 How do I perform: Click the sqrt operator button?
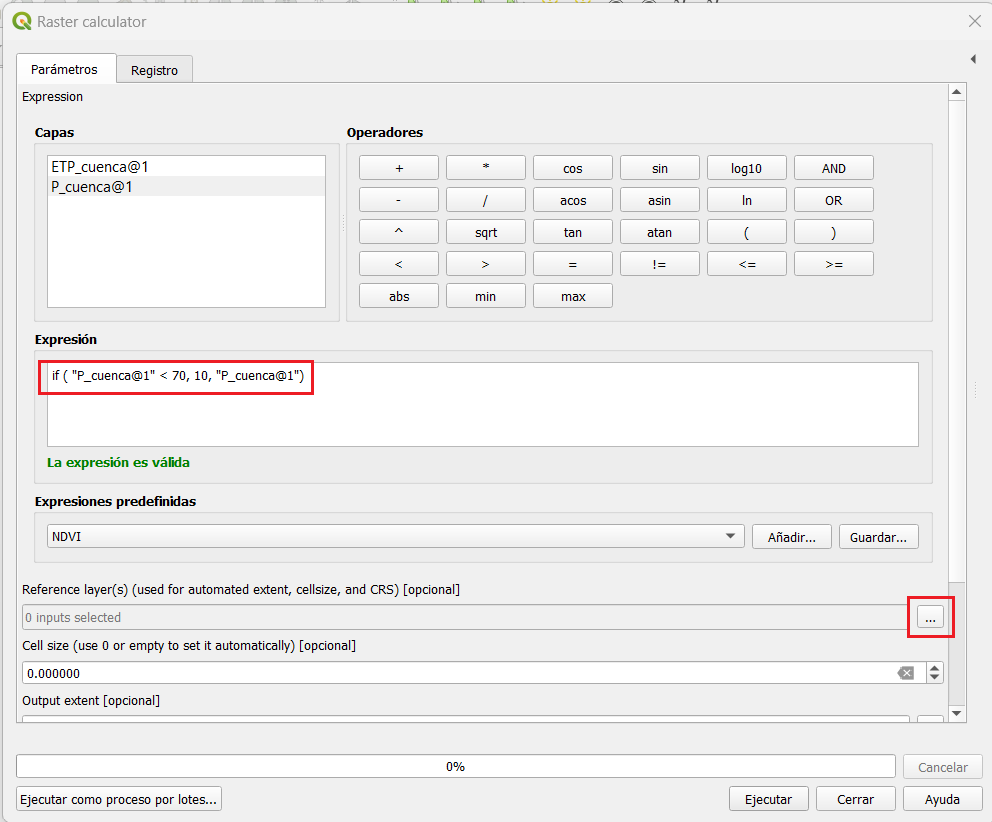coord(485,232)
